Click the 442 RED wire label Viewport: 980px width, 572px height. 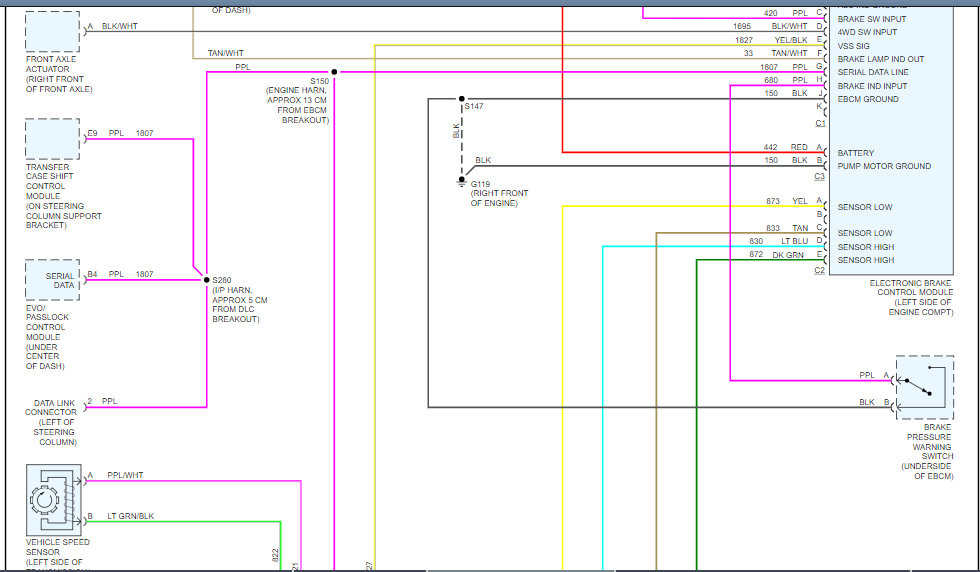coord(786,148)
